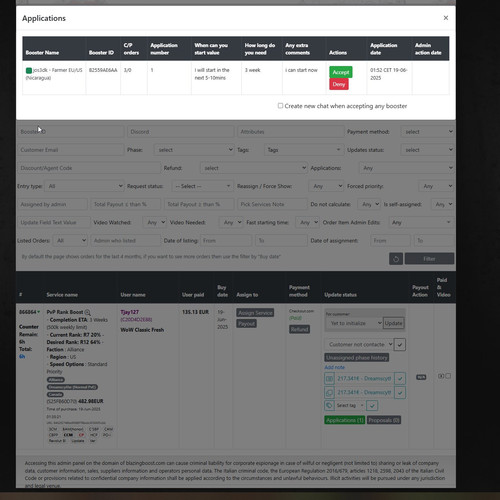Deny the jos3dk booster application

[x=339, y=84]
